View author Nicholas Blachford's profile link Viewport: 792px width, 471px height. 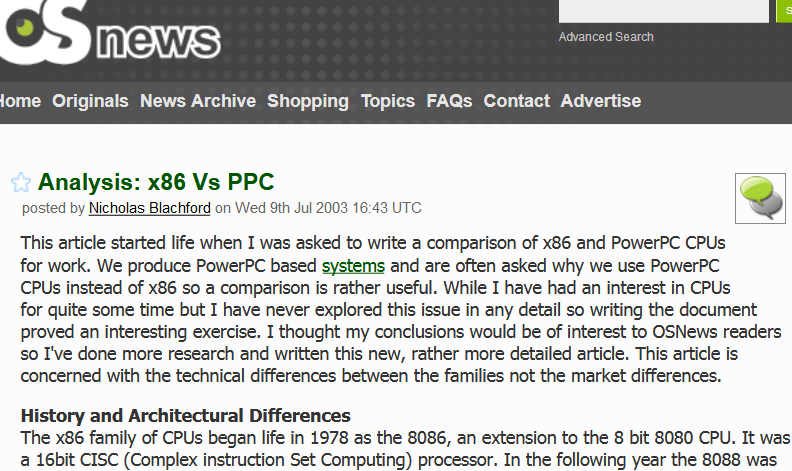150,208
